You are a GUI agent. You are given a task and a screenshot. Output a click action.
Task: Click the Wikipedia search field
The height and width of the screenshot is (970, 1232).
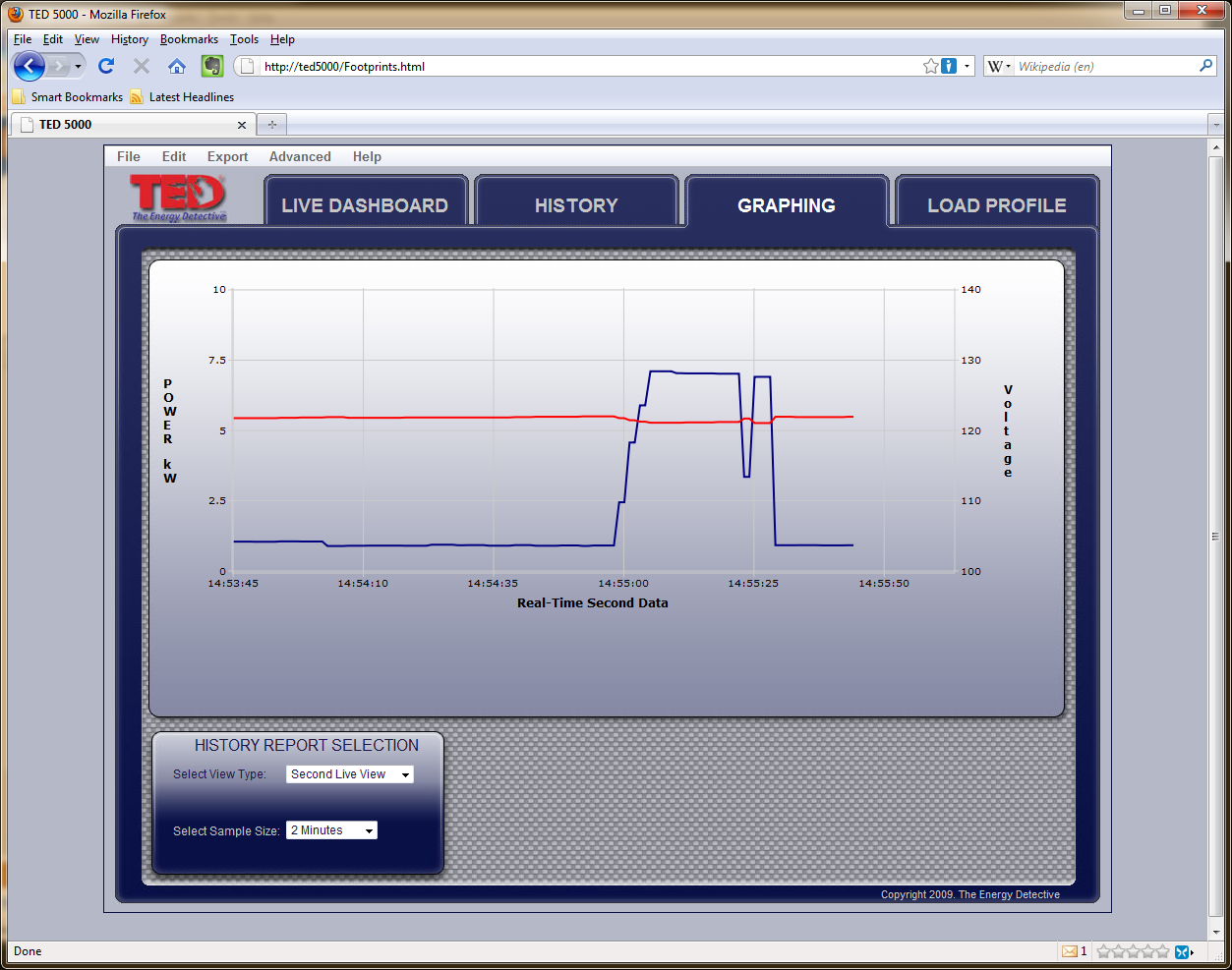(x=1106, y=66)
